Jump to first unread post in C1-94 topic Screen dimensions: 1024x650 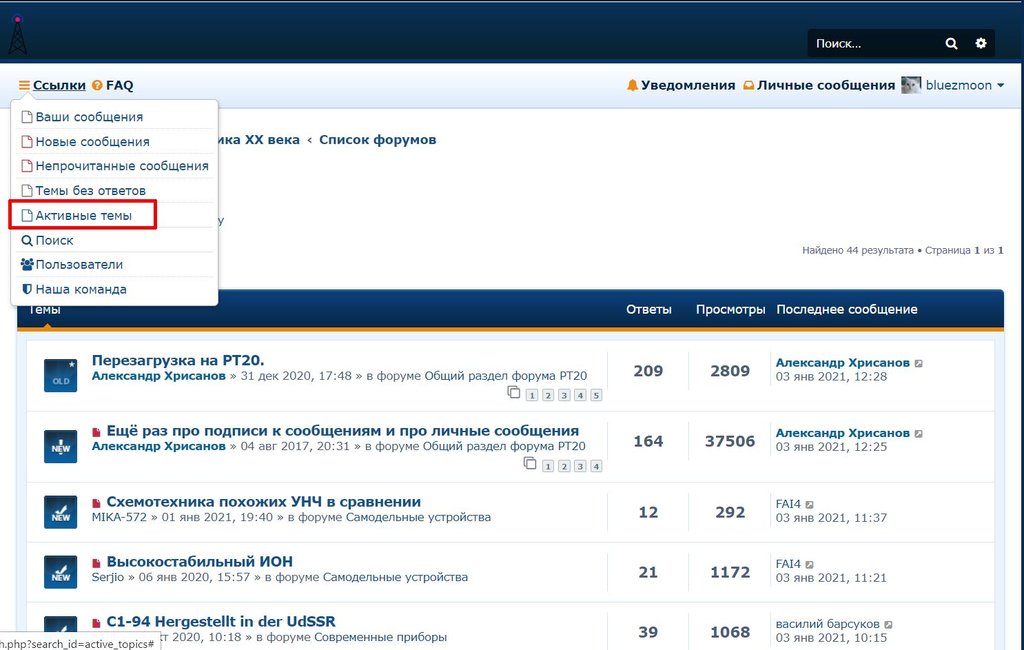[97, 623]
